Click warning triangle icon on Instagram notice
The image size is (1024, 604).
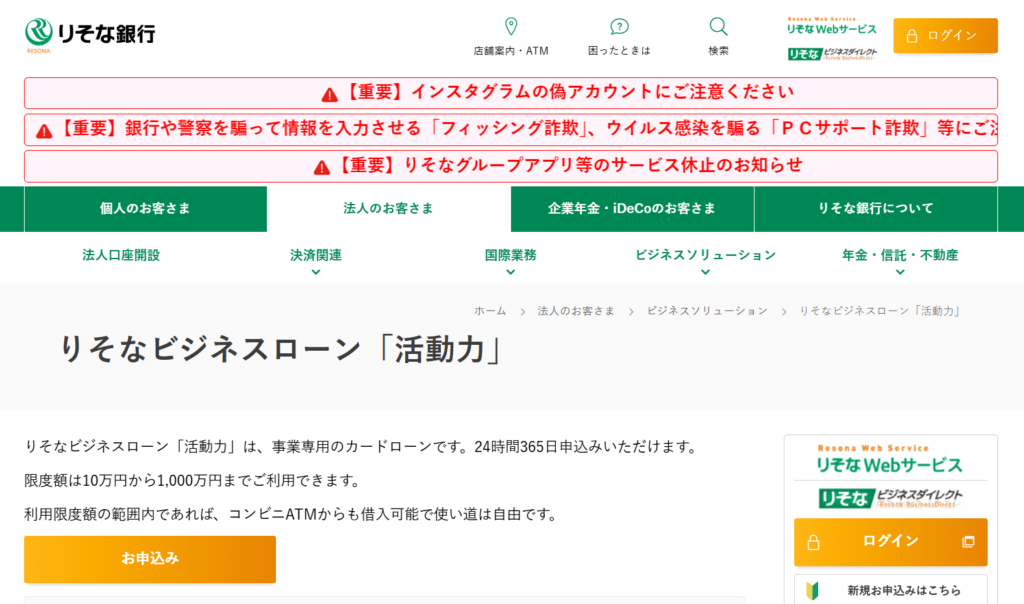330,95
